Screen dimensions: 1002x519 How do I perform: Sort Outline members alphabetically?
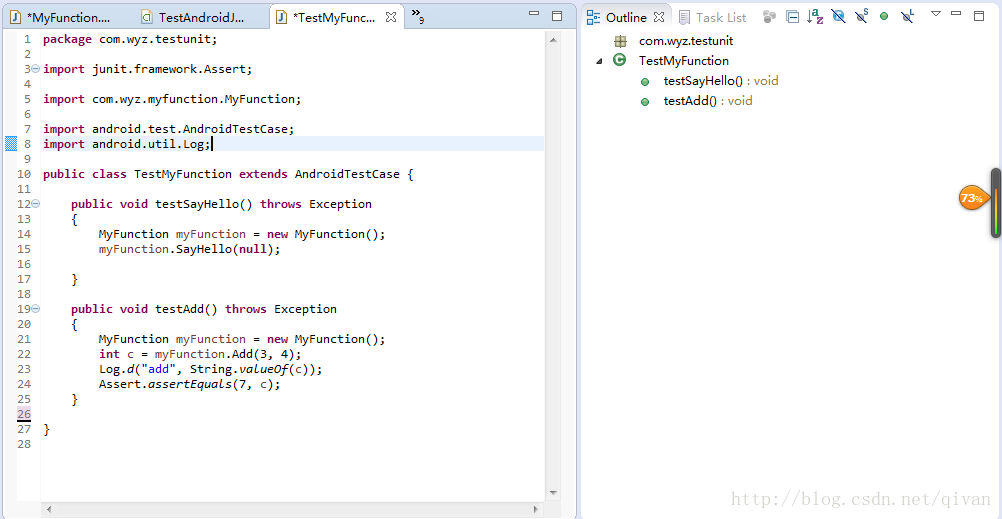click(815, 17)
